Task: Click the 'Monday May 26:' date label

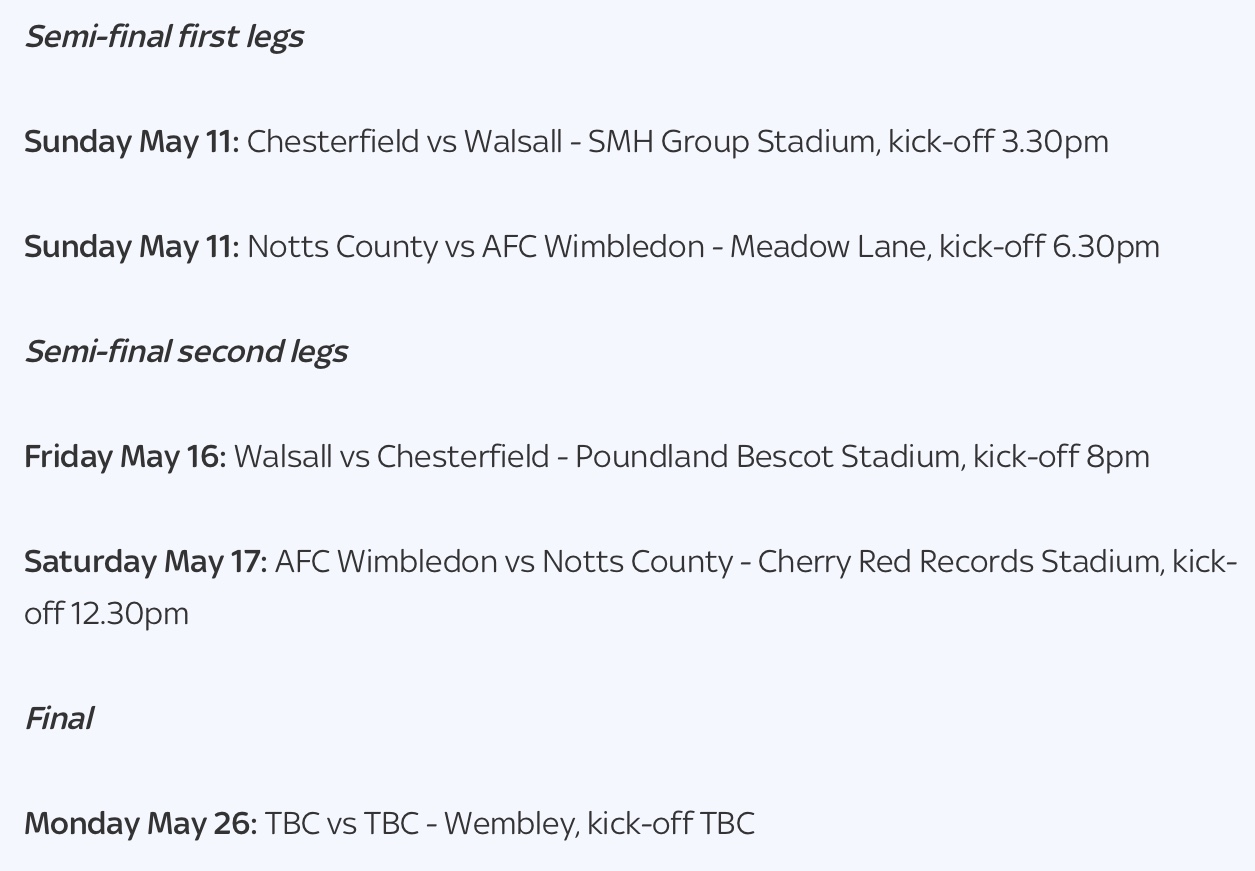Action: click(x=141, y=824)
